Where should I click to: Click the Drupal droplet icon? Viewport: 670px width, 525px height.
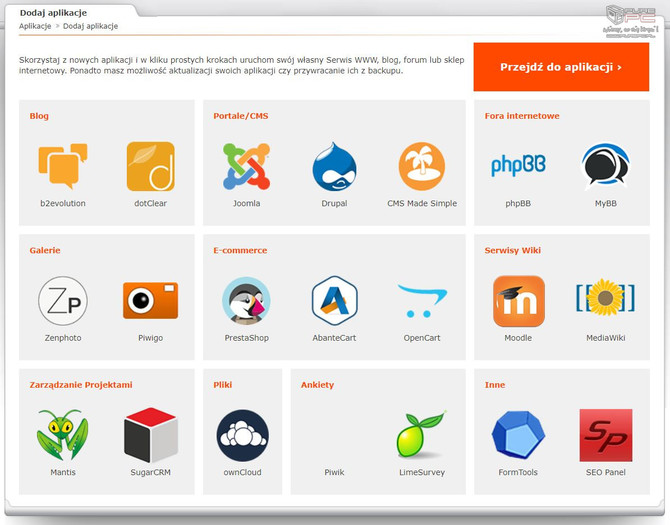tap(334, 166)
